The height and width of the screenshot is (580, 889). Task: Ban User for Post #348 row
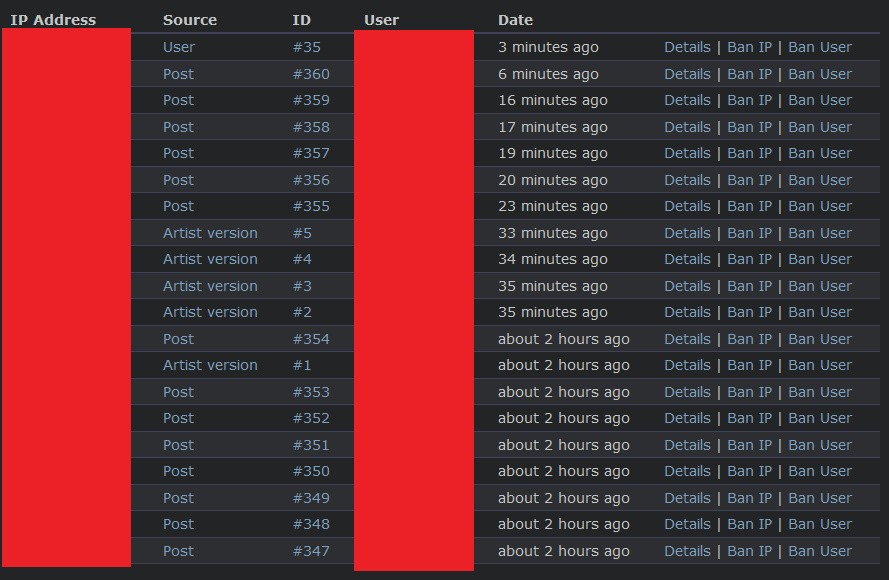(x=820, y=524)
